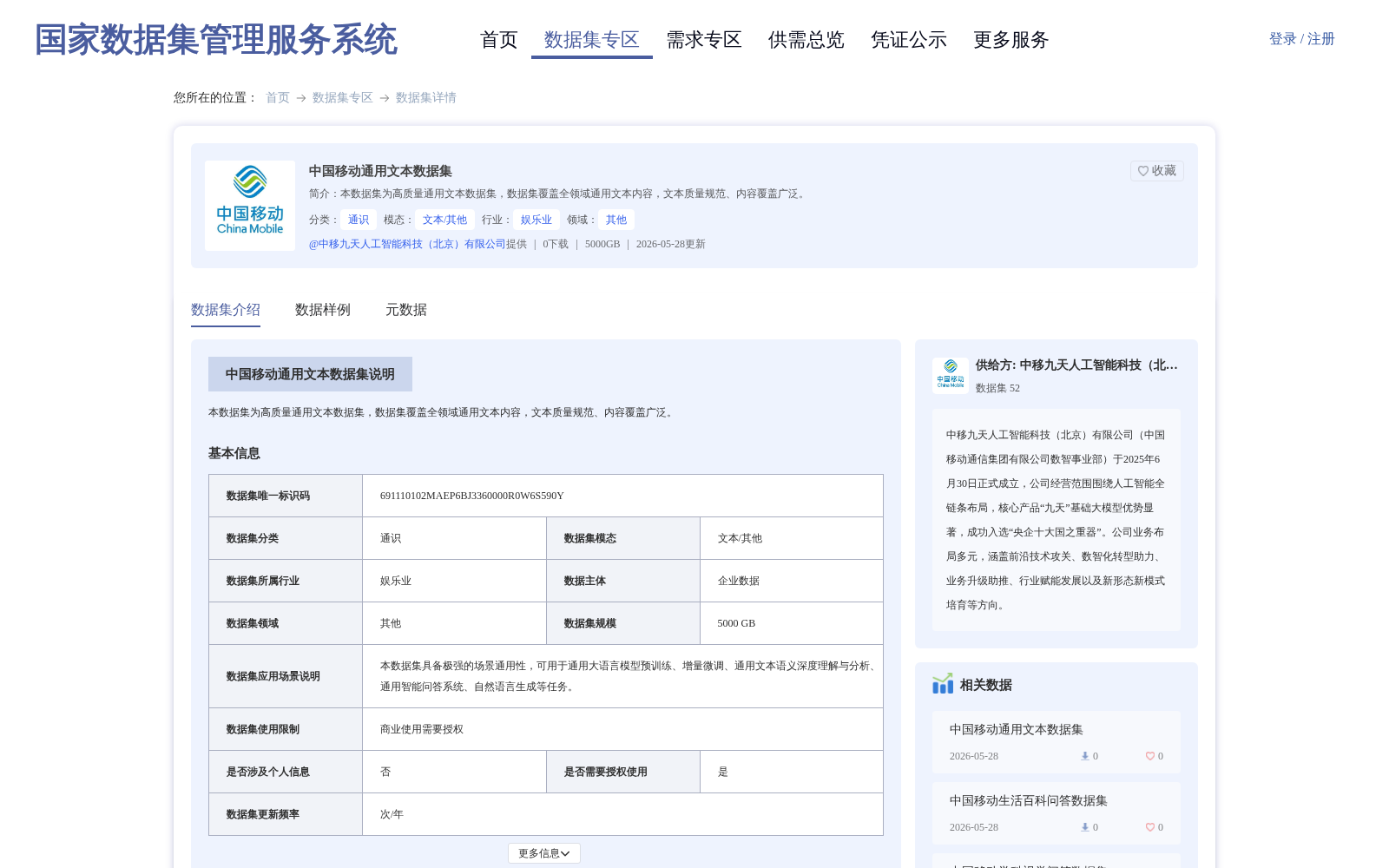Open provider link @中移九天人工智能科技（北京）有限公司
This screenshot has height=868, width=1389.
click(x=407, y=244)
